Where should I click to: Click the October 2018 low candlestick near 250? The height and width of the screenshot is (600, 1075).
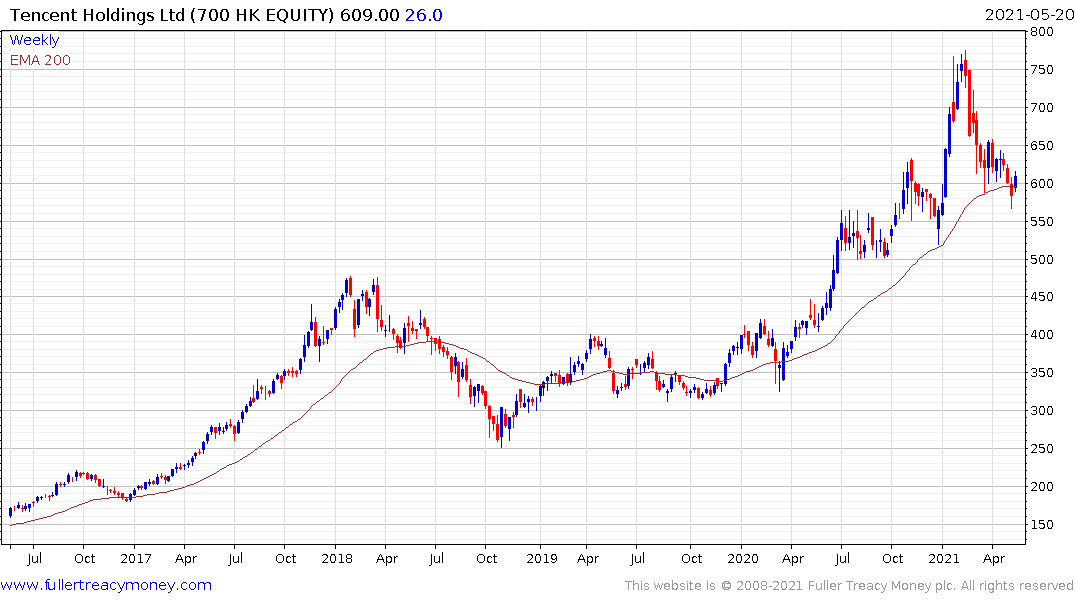pos(502,427)
